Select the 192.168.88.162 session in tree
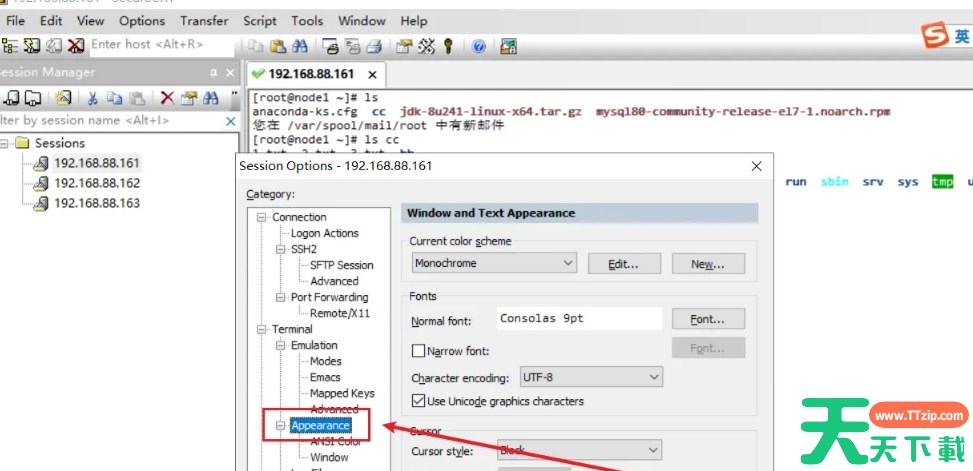The image size is (973, 471). [x=96, y=183]
